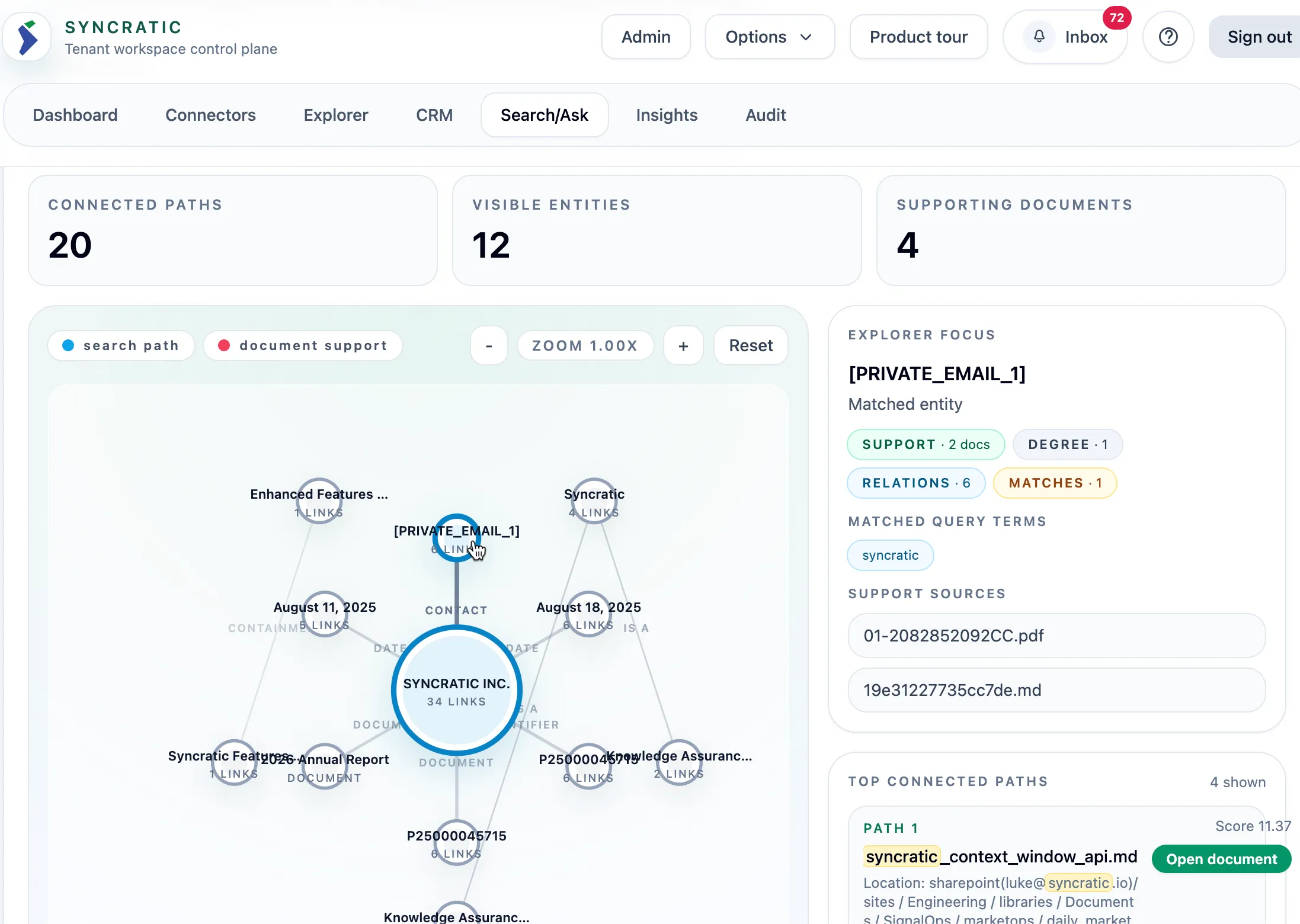
Task: Click the "4 shown" count text
Action: (x=1237, y=782)
